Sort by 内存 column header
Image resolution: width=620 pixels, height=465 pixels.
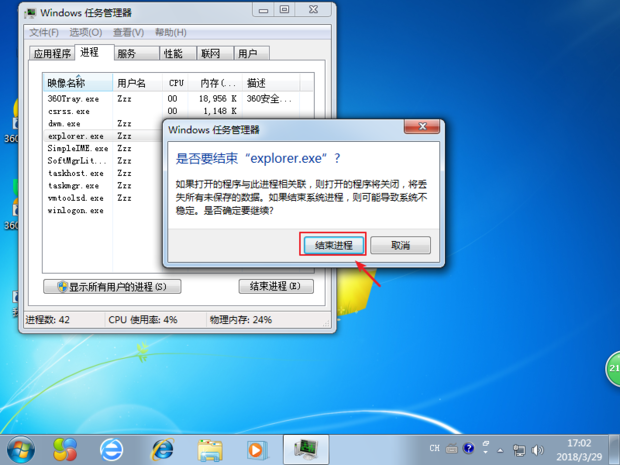coord(216,83)
